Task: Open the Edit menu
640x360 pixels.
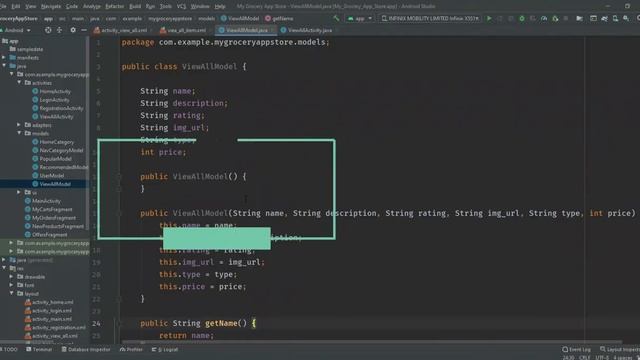Action: coord(16,6)
